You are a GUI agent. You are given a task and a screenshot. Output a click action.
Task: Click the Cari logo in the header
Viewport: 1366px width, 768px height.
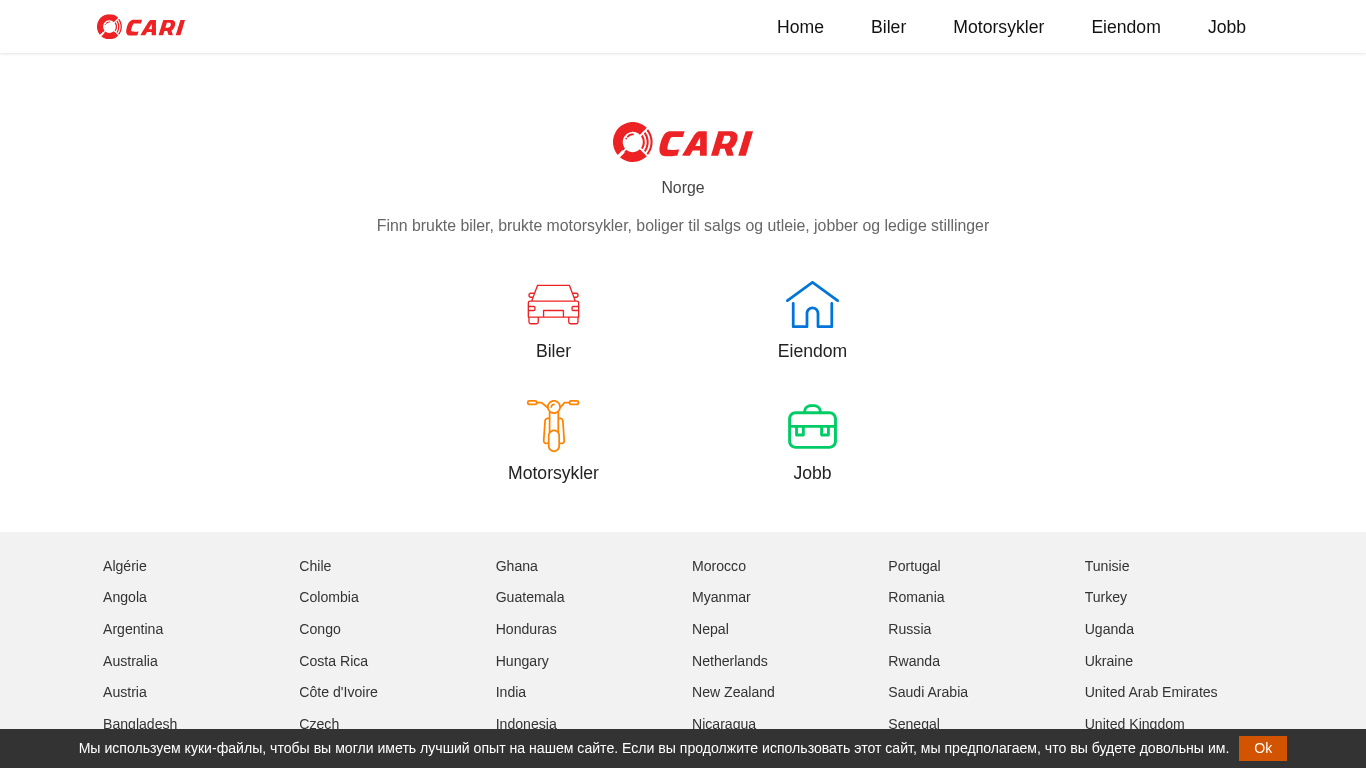click(141, 27)
